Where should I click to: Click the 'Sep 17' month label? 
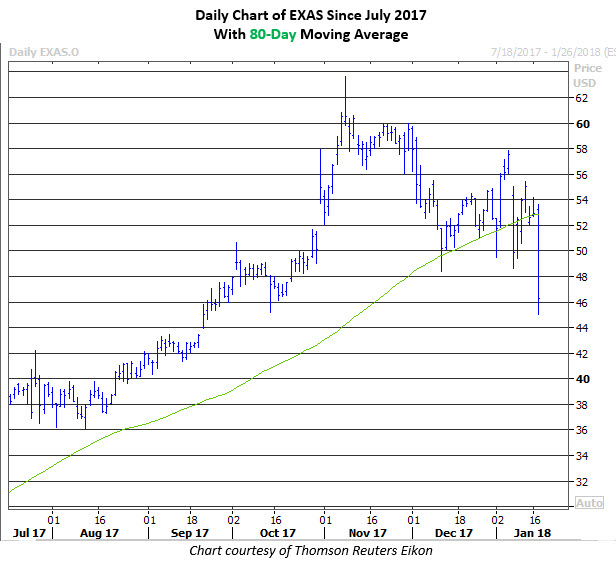coord(190,533)
